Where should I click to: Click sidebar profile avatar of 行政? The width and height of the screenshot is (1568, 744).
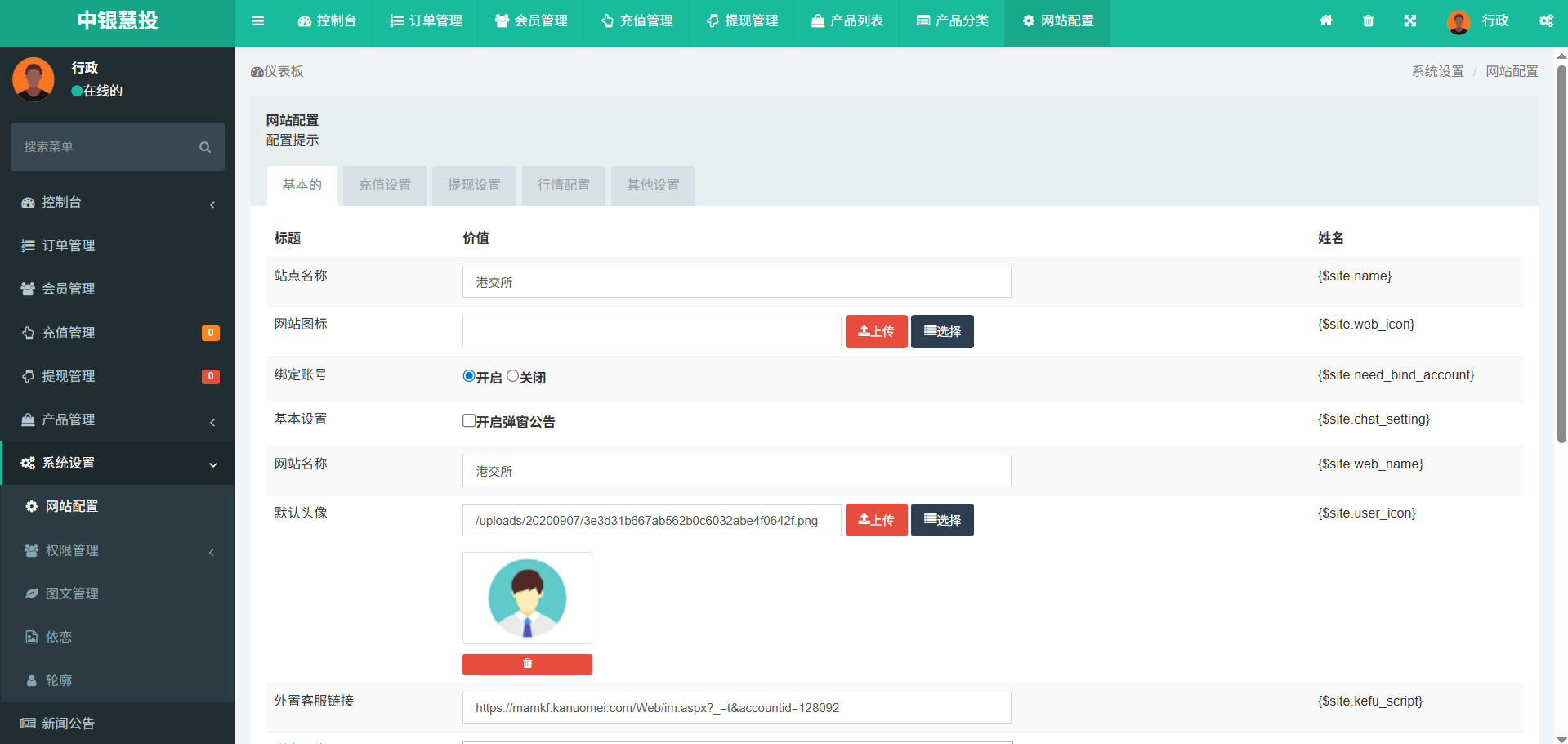(34, 79)
